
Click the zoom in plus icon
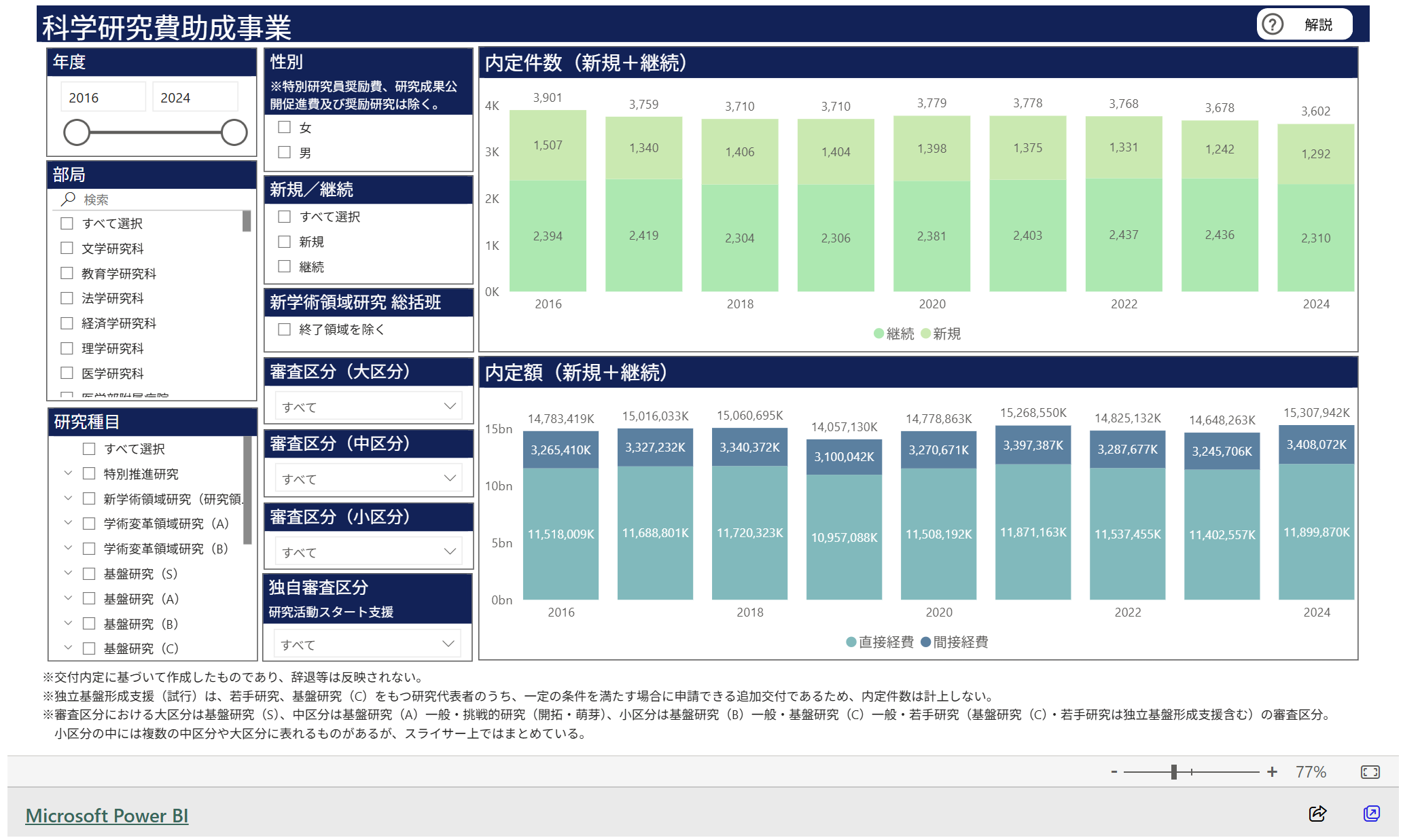[1272, 772]
